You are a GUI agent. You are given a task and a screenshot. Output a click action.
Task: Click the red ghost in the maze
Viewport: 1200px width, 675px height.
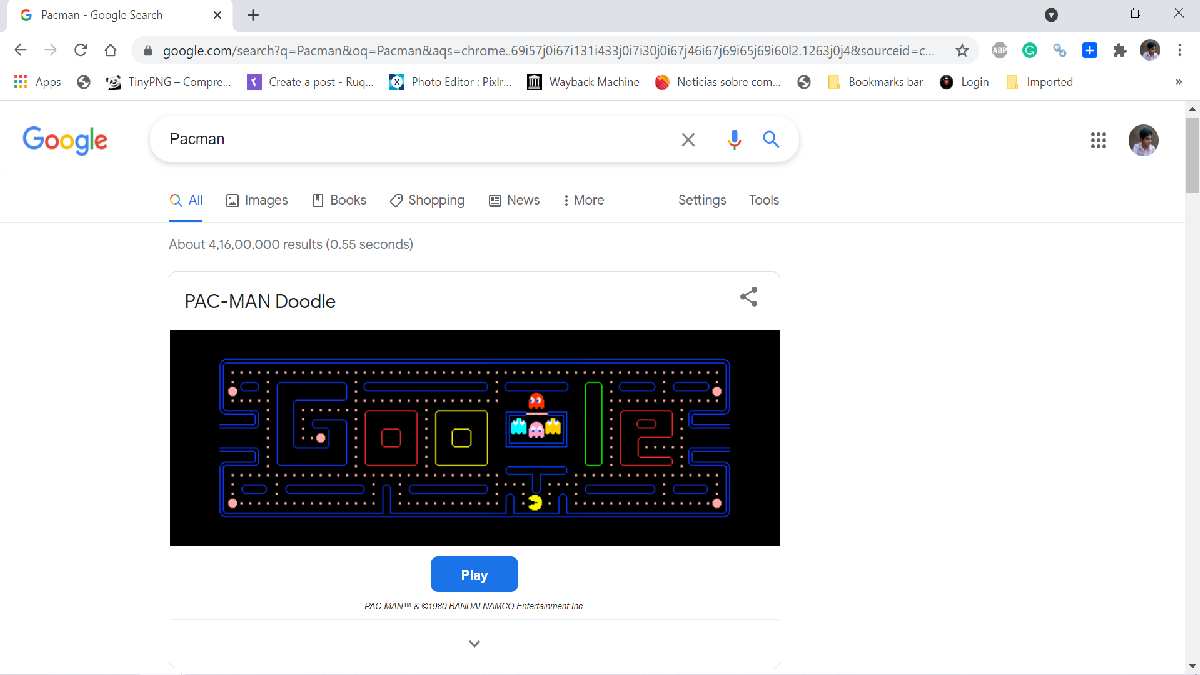[536, 402]
